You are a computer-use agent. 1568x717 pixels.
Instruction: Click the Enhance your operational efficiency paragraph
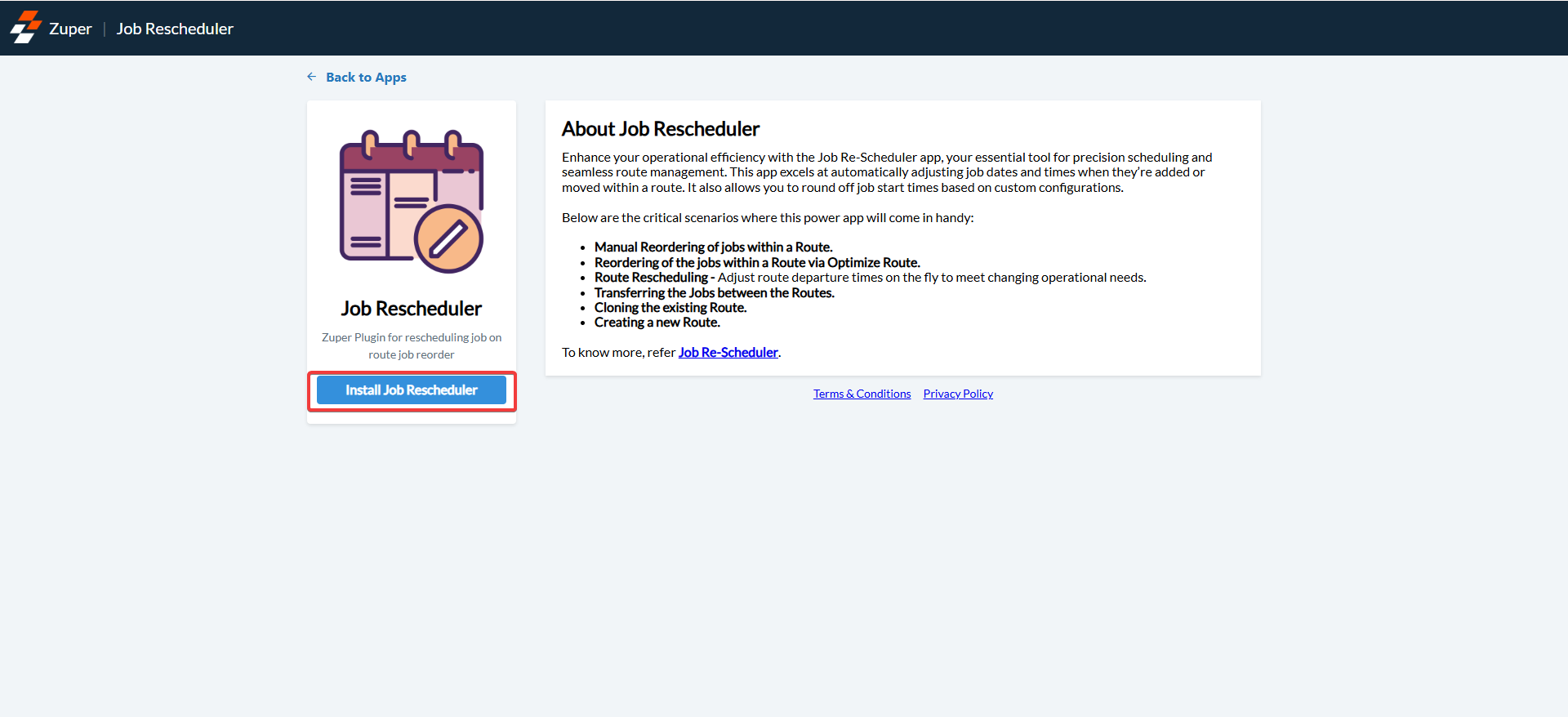click(x=887, y=172)
